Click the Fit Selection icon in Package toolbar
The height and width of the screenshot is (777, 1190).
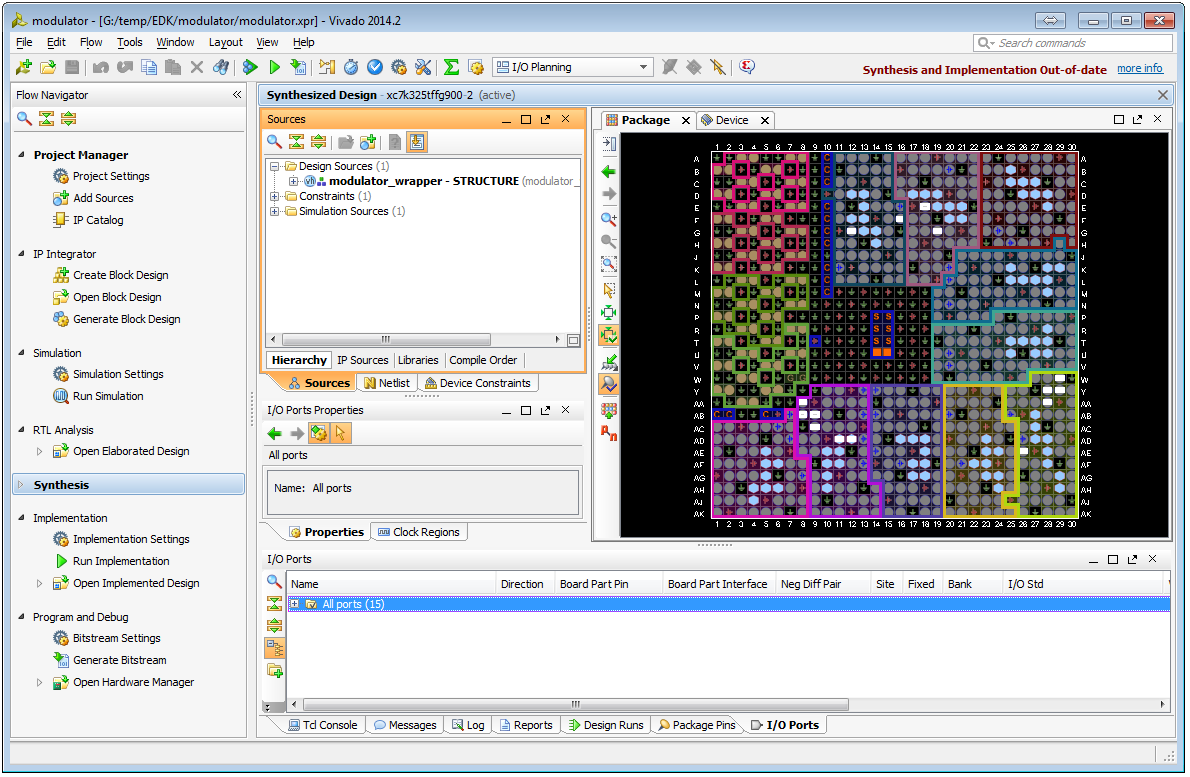coord(609,312)
